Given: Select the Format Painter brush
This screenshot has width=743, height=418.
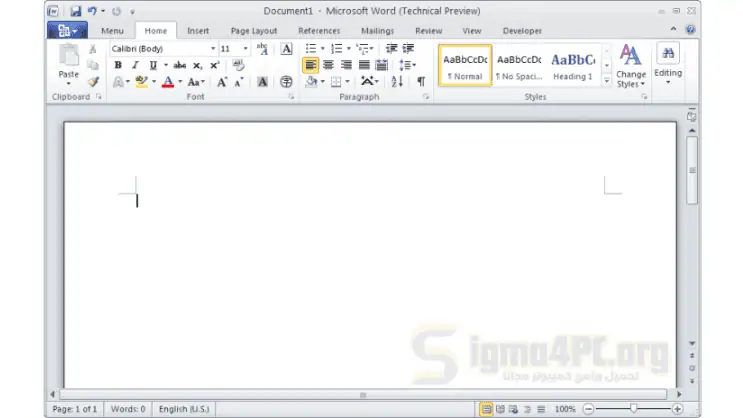Looking at the screenshot, I should point(93,82).
